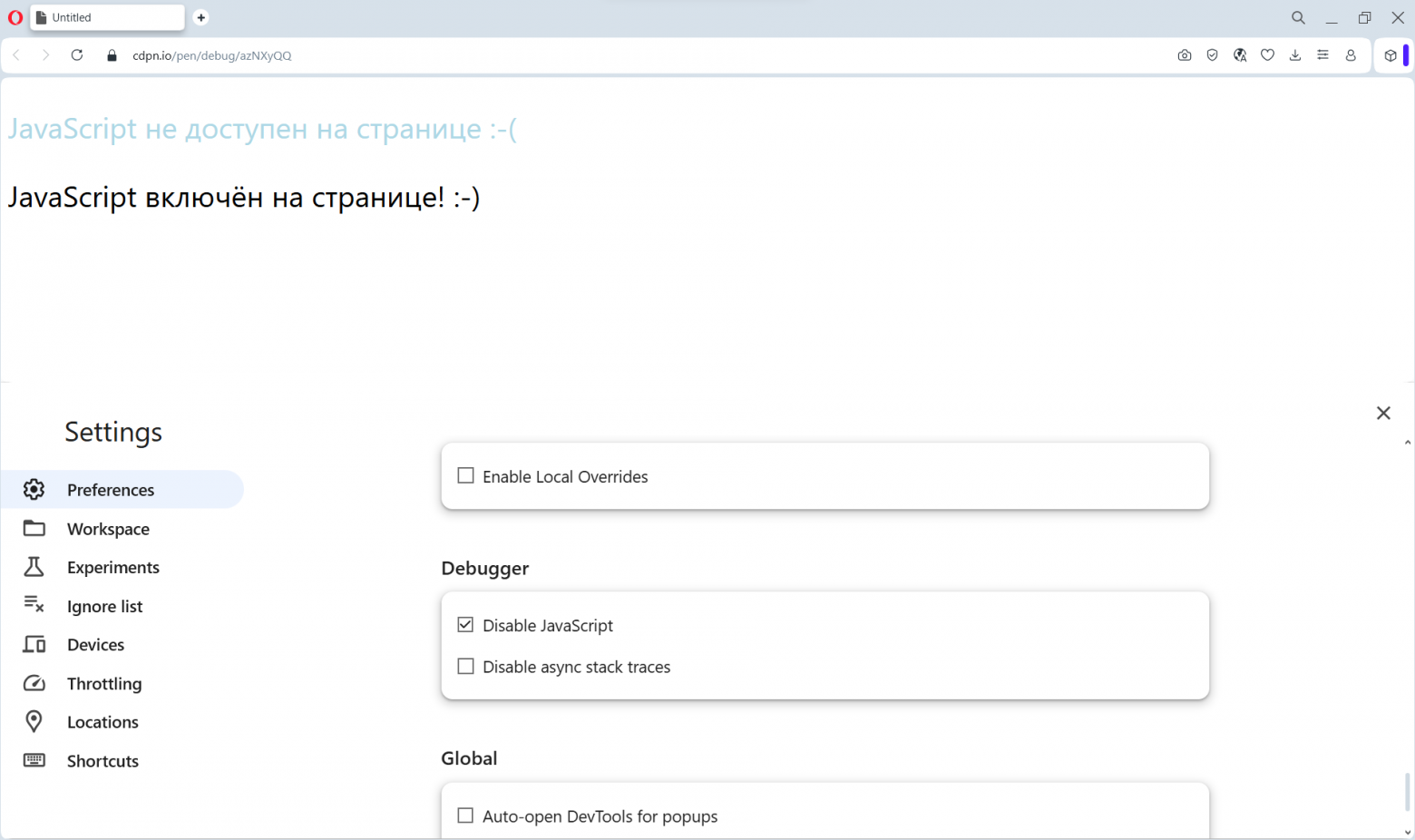Click the Locations pin icon

coord(34,721)
